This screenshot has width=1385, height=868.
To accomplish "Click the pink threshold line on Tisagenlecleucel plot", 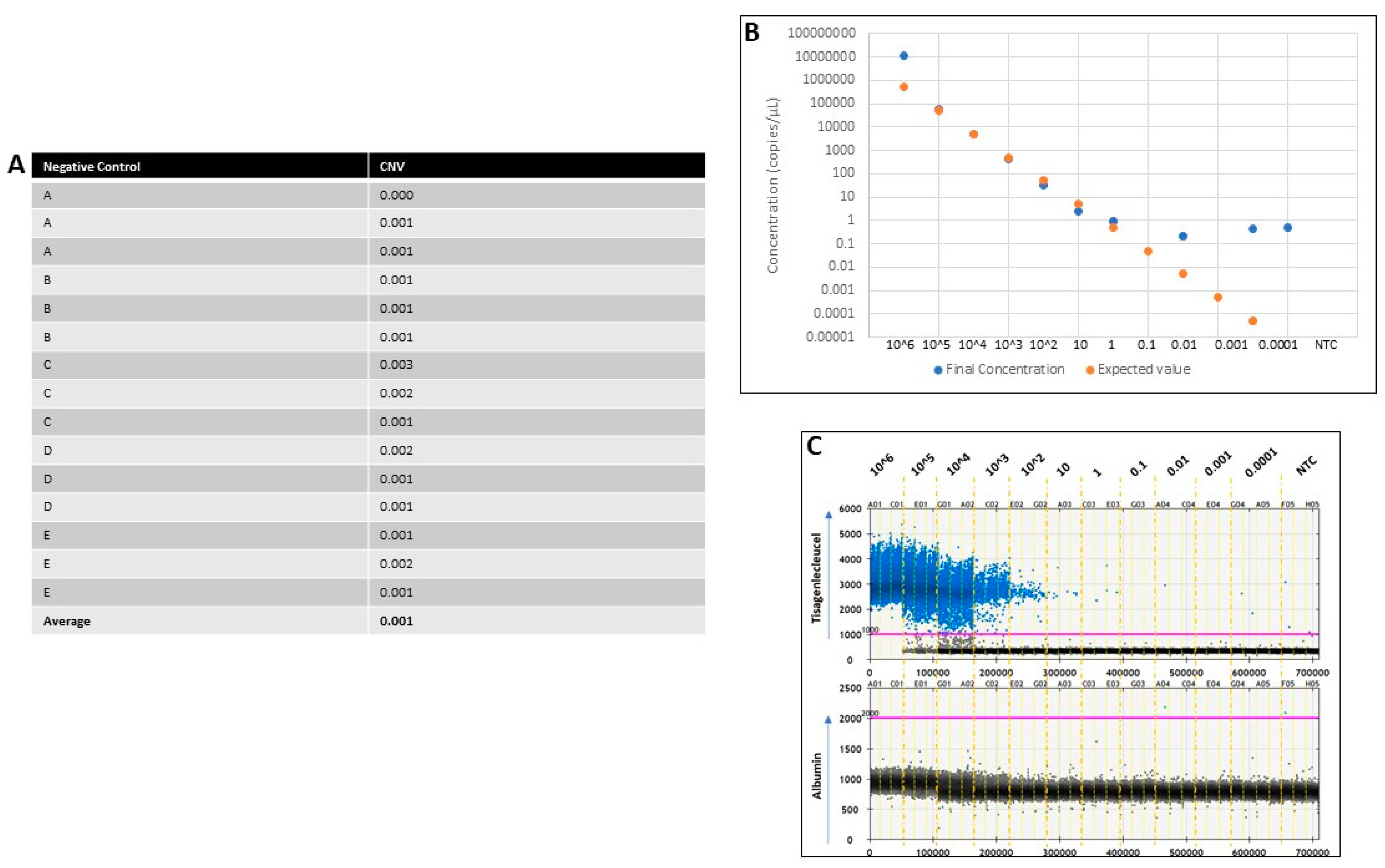I will (x=1095, y=634).
